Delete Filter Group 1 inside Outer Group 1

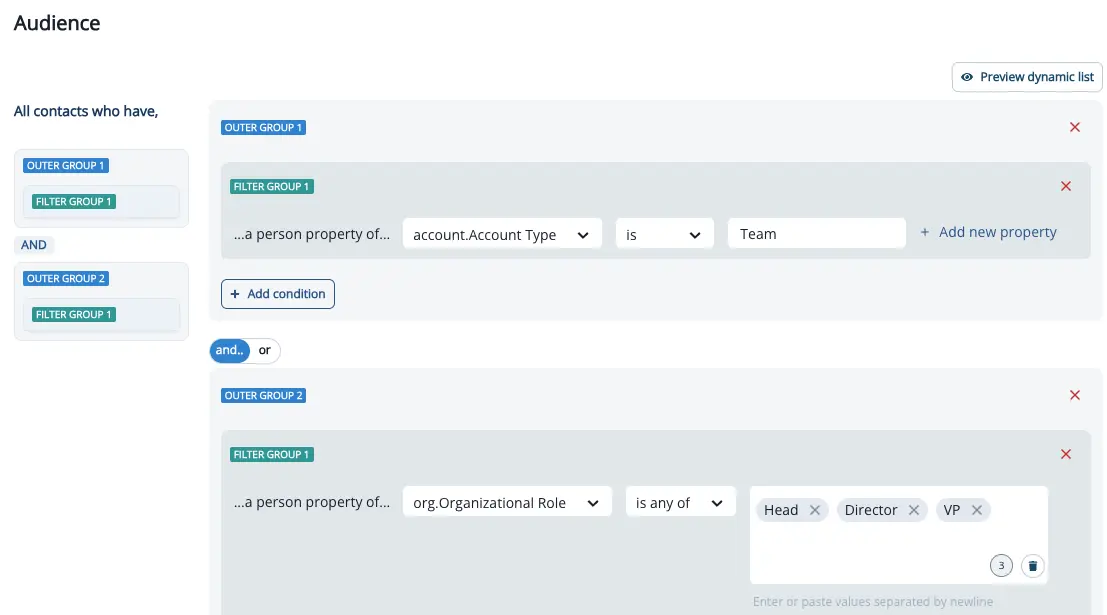[1065, 186]
